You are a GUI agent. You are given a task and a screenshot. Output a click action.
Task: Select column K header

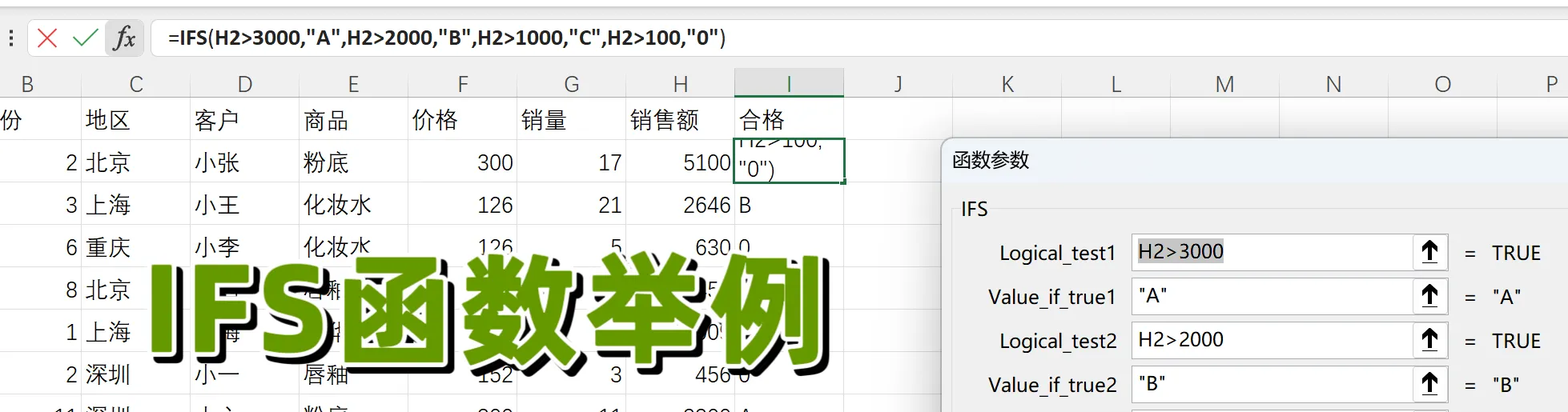tap(1007, 84)
